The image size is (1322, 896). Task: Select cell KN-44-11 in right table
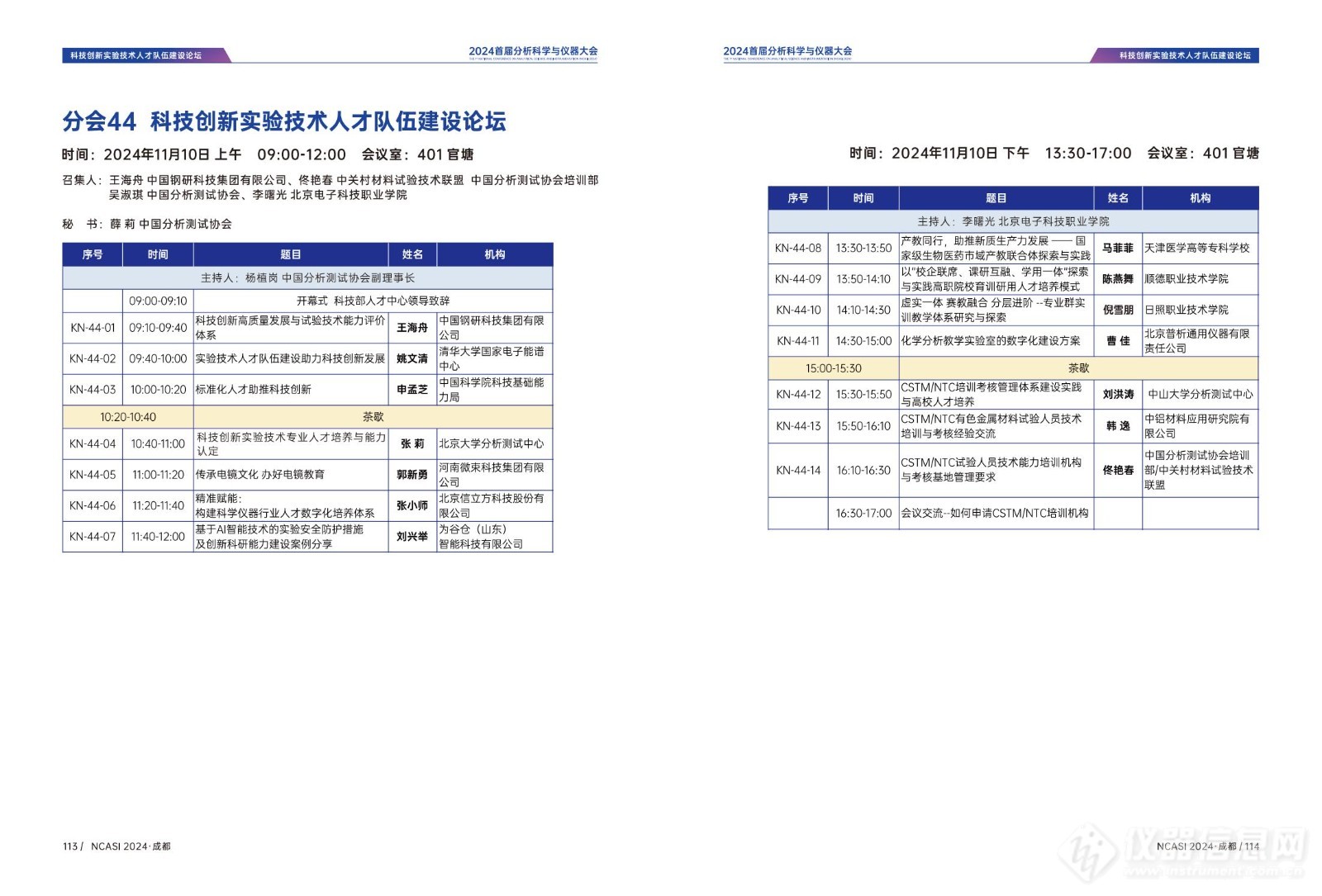(798, 340)
